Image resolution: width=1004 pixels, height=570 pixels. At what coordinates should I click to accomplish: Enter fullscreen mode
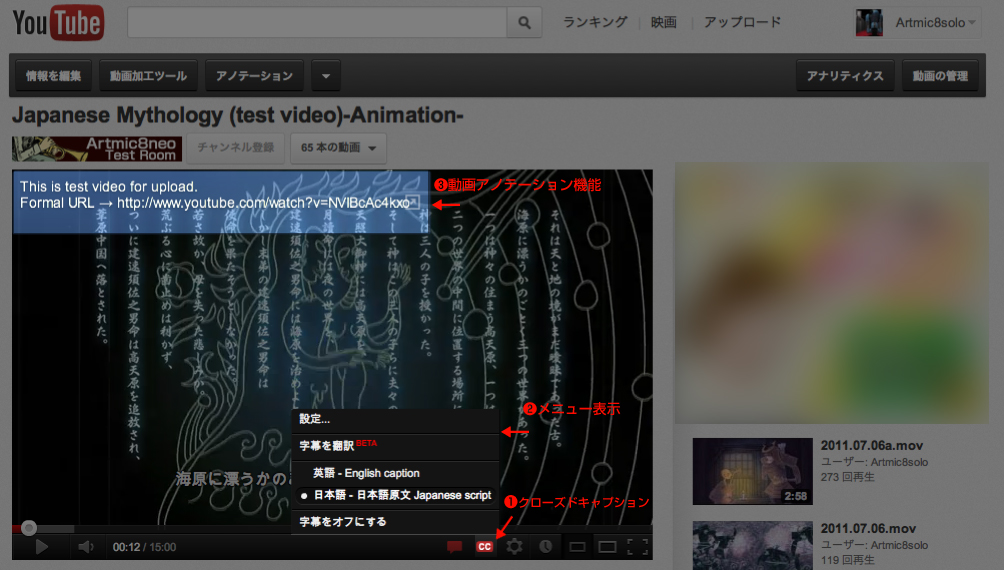coord(638,546)
